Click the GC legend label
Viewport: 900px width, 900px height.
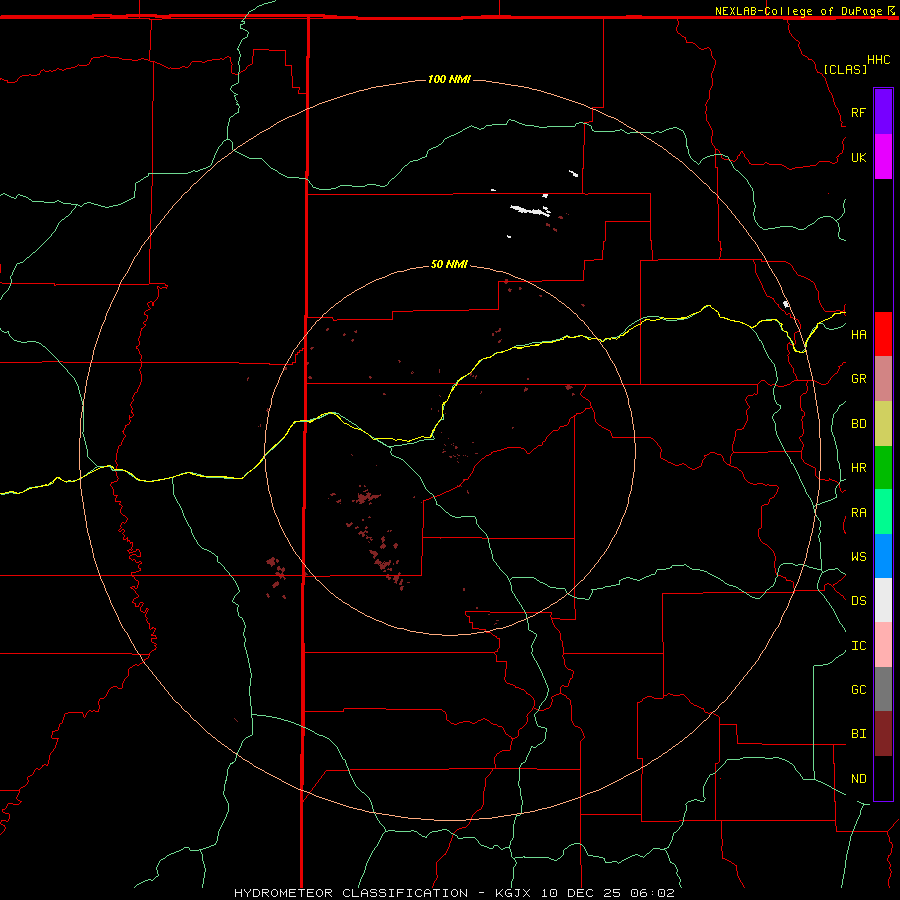858,690
